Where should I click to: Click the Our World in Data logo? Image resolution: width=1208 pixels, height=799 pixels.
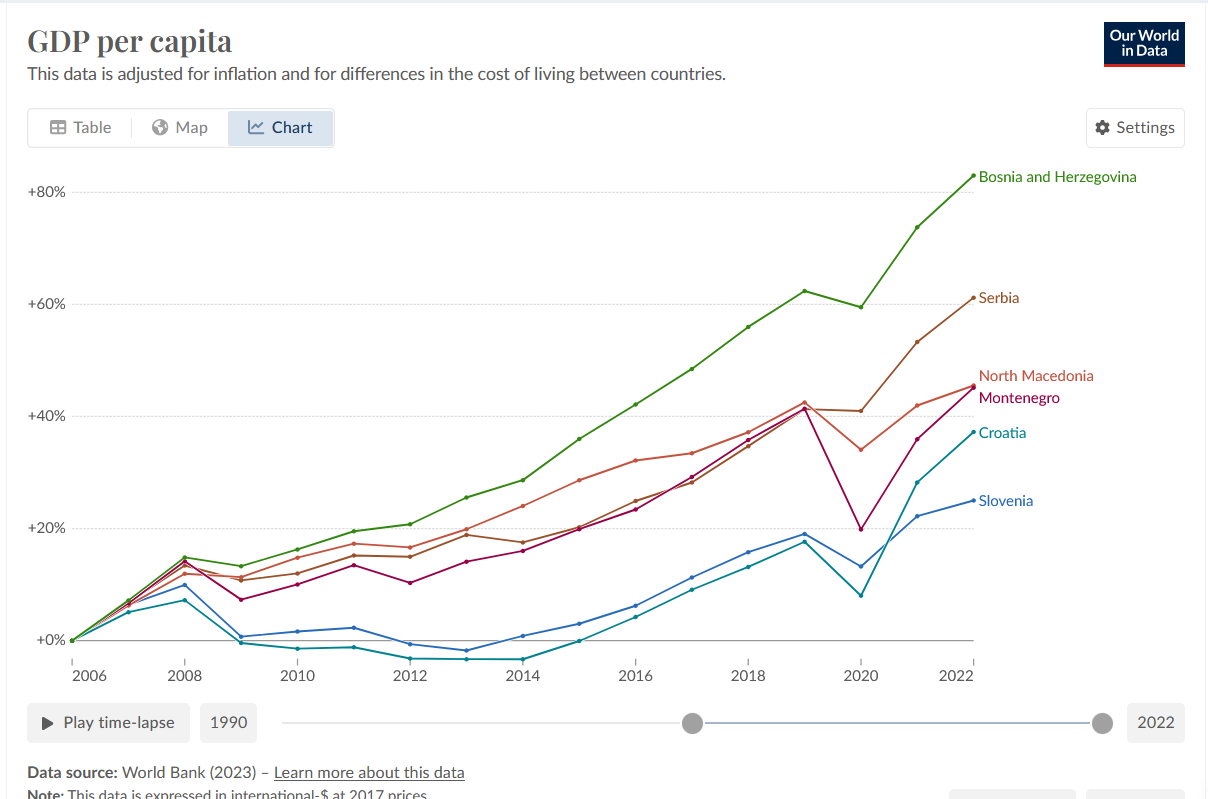pyautogui.click(x=1144, y=44)
